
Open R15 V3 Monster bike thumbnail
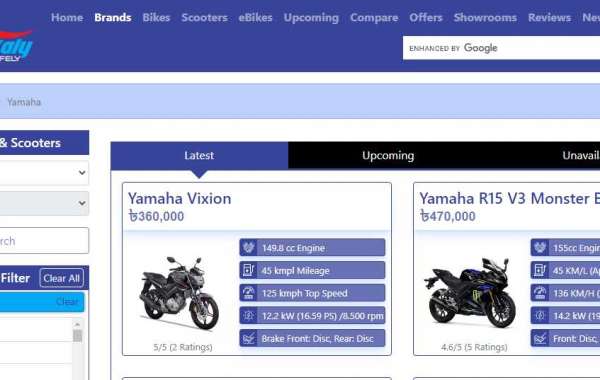tap(470, 293)
